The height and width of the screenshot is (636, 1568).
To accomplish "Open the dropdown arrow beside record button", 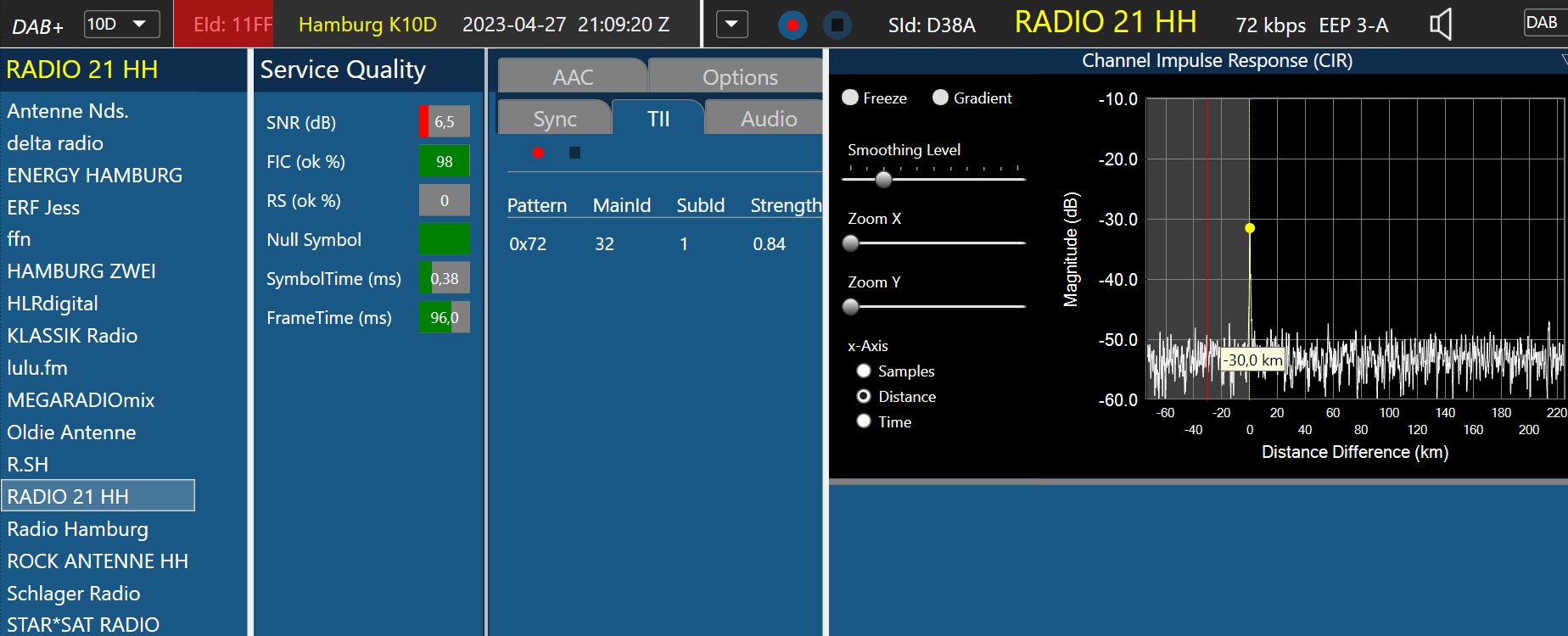I will point(731,25).
